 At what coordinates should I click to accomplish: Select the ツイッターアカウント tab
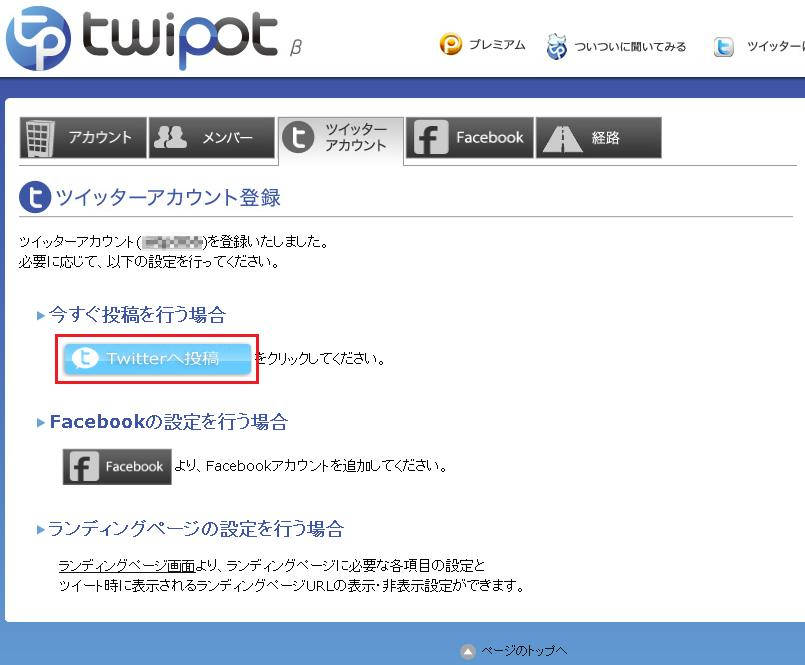pos(341,139)
